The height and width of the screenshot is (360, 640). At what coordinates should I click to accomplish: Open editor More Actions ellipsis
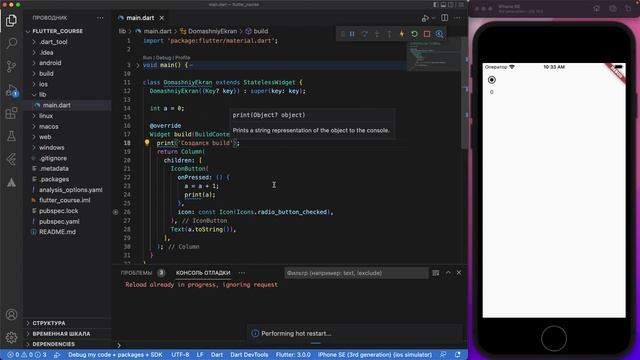(x=458, y=18)
